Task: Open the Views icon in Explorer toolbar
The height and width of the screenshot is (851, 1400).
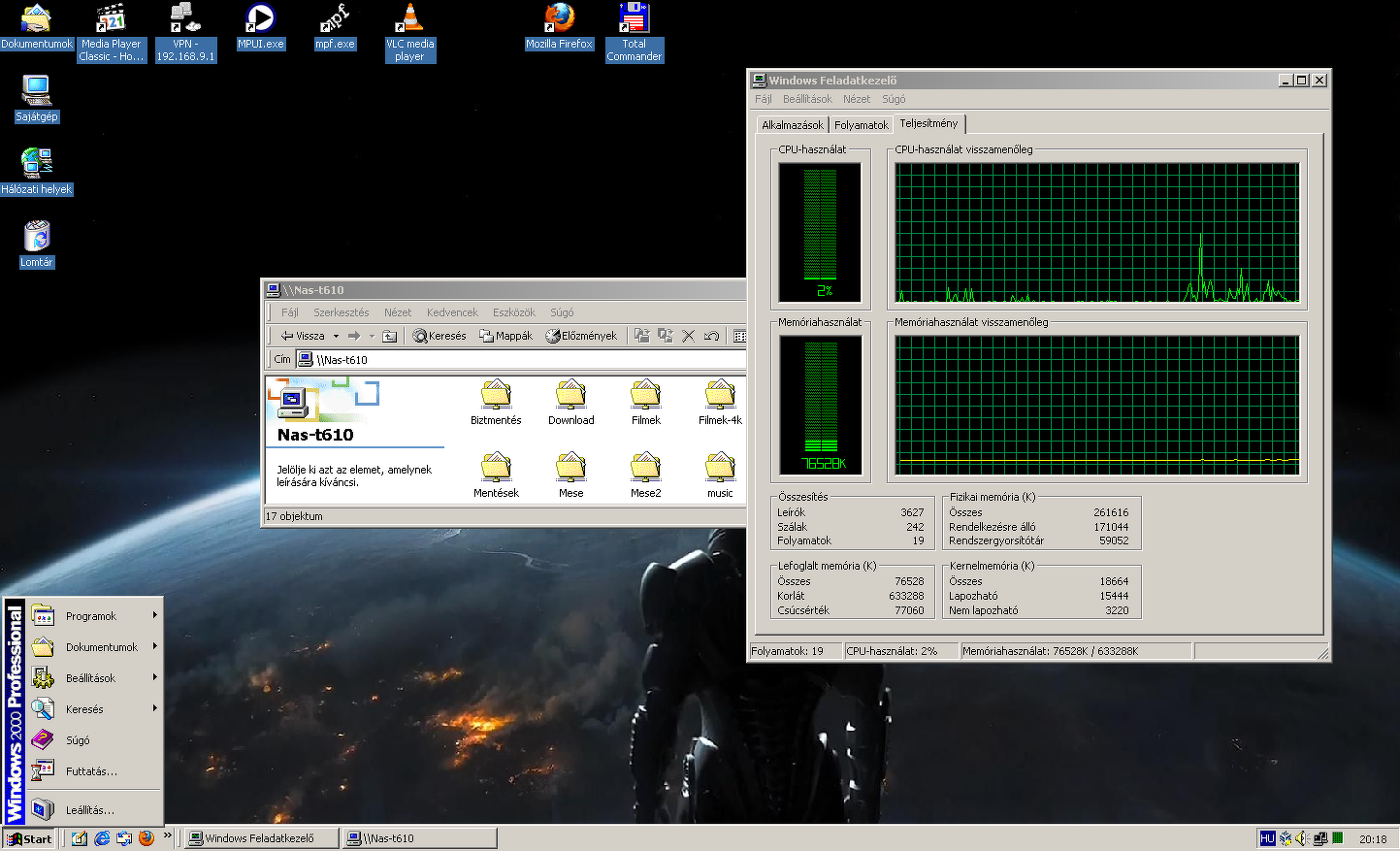Action: tap(739, 336)
